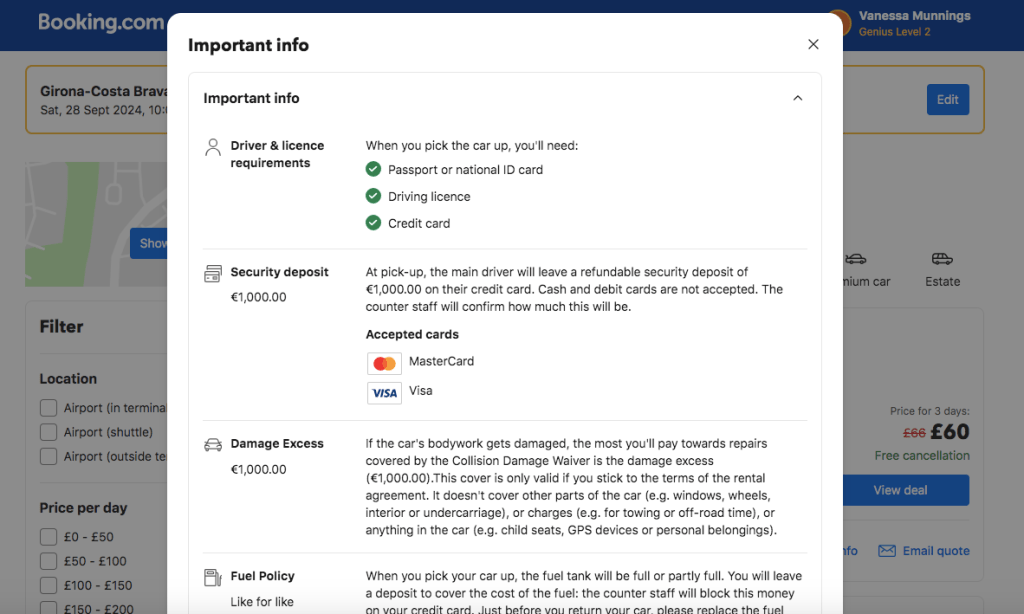Click the Security deposit card icon
Image resolution: width=1024 pixels, height=614 pixels.
212,273
